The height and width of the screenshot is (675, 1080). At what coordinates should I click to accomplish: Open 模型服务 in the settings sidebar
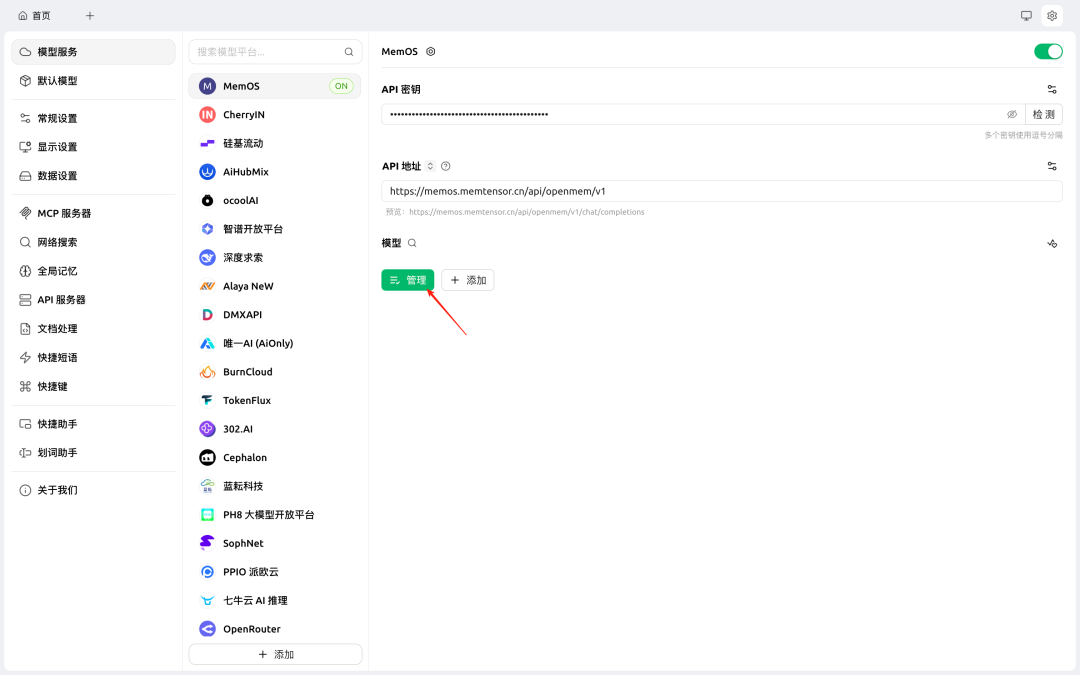94,52
